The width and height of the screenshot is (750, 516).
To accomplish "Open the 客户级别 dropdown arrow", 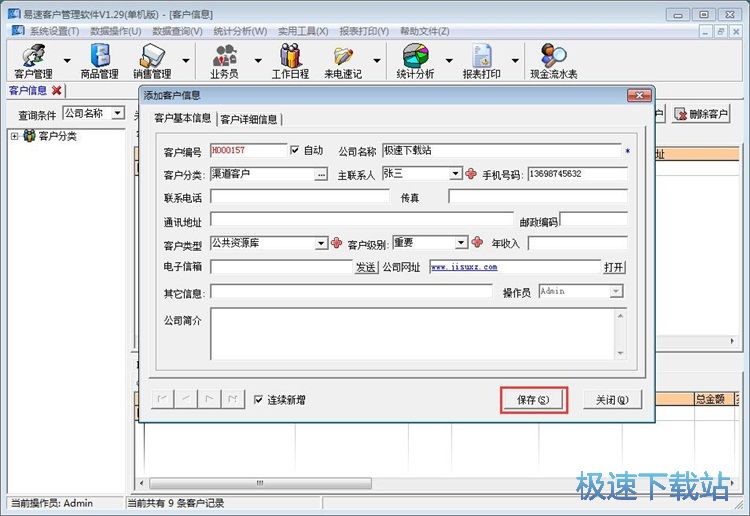I will click(461, 243).
